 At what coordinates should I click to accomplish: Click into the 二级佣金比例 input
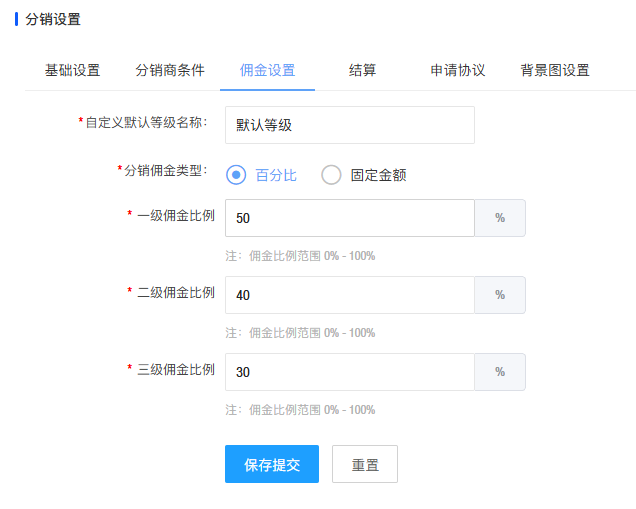350,295
